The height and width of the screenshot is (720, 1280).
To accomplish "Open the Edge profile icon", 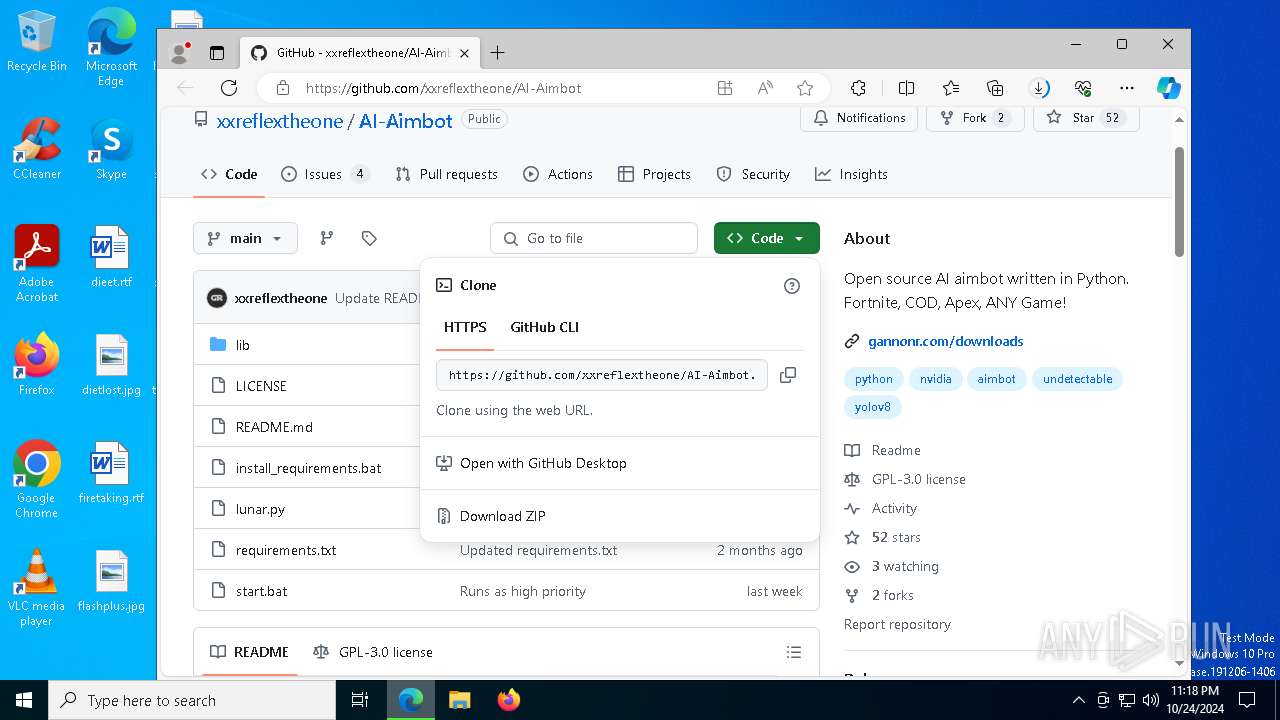I will [181, 53].
